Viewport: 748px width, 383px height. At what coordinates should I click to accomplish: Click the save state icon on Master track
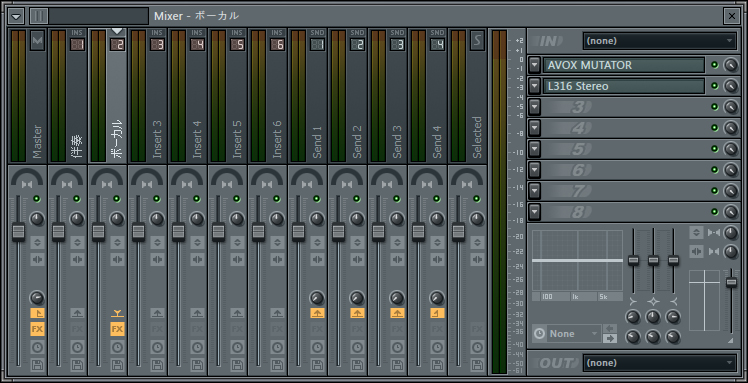point(37,365)
